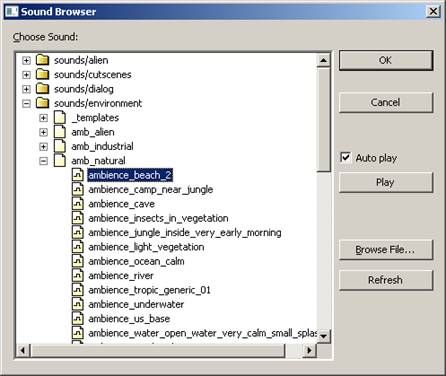Select the _templates label
The width and height of the screenshot is (446, 376).
[95, 117]
